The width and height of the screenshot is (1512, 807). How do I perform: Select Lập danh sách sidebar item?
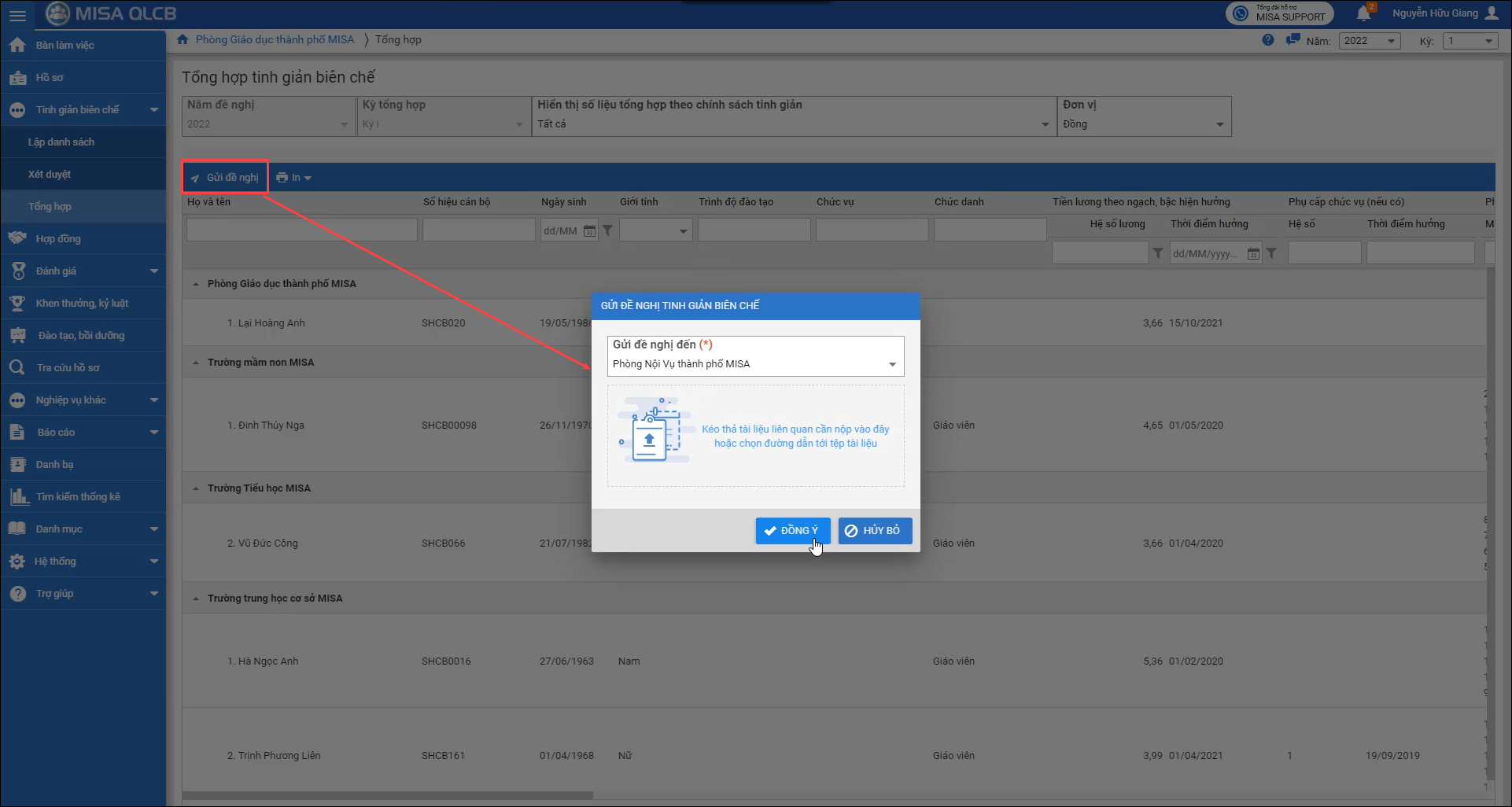pos(61,142)
